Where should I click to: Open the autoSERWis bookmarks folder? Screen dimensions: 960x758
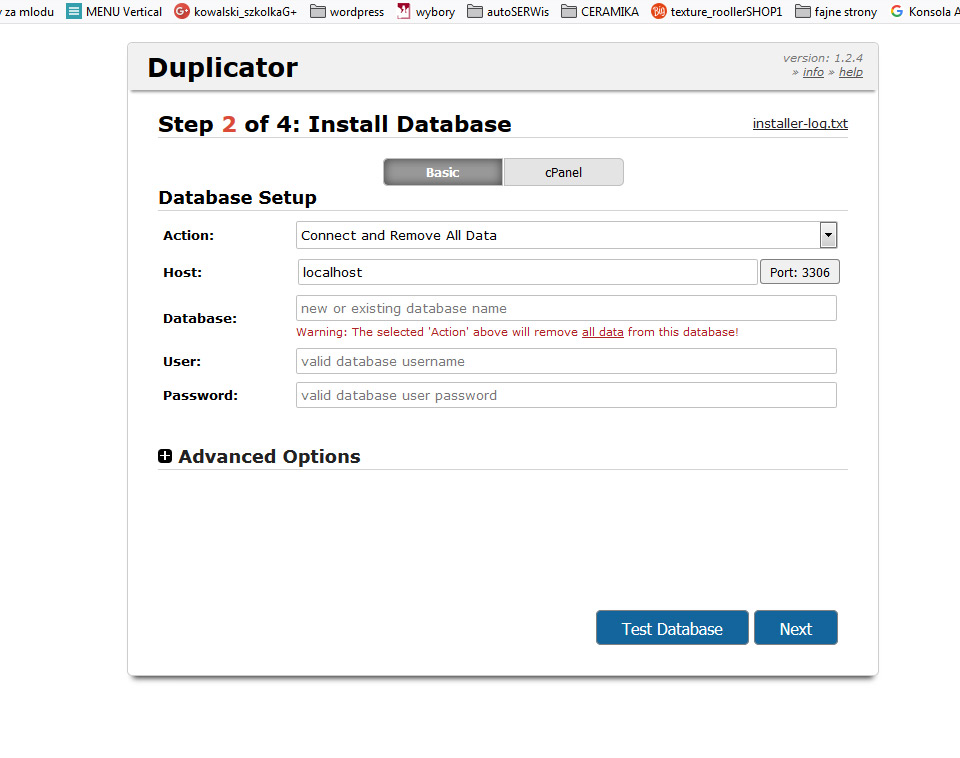pyautogui.click(x=508, y=12)
